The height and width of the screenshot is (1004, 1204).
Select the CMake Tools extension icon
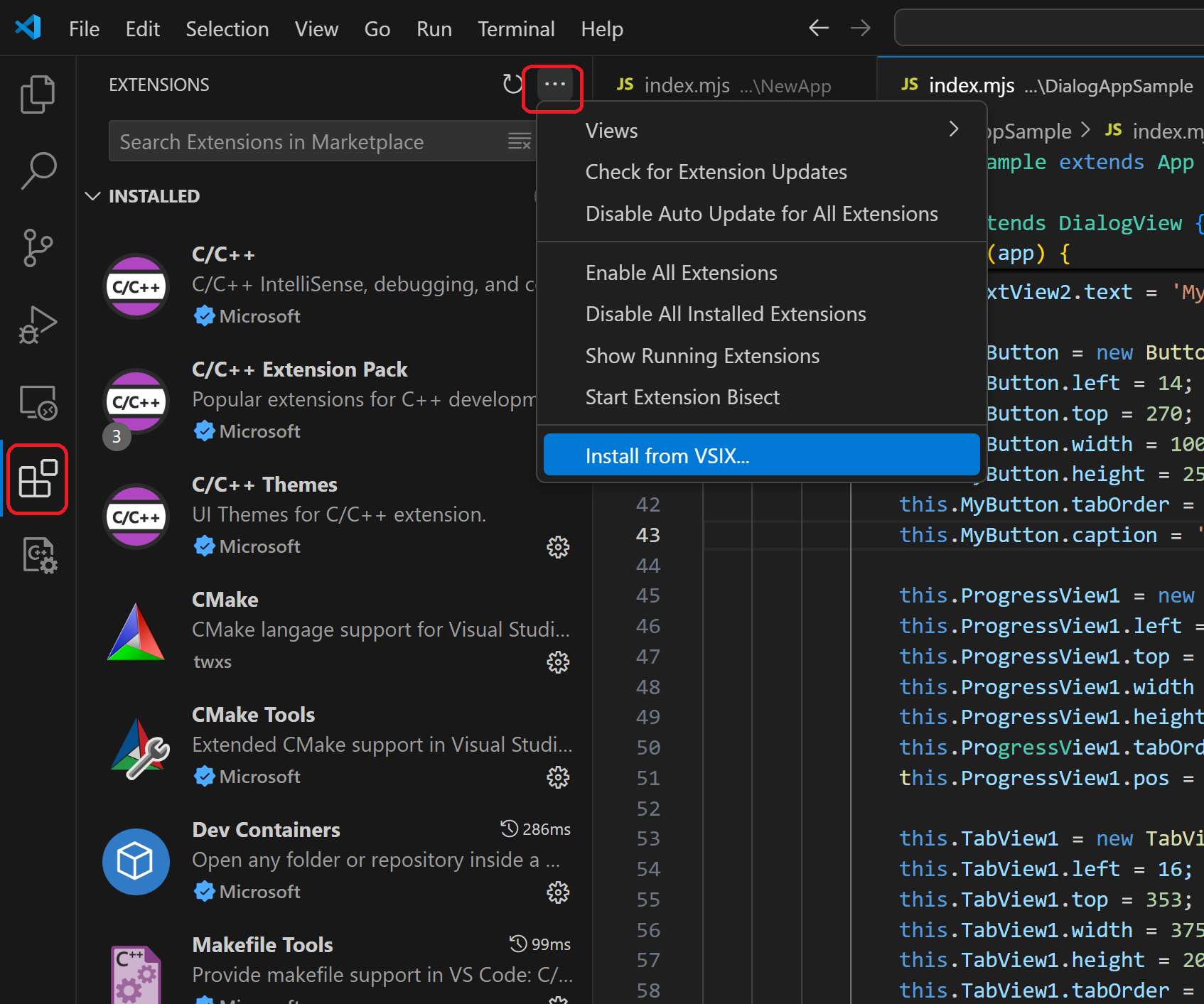[139, 748]
